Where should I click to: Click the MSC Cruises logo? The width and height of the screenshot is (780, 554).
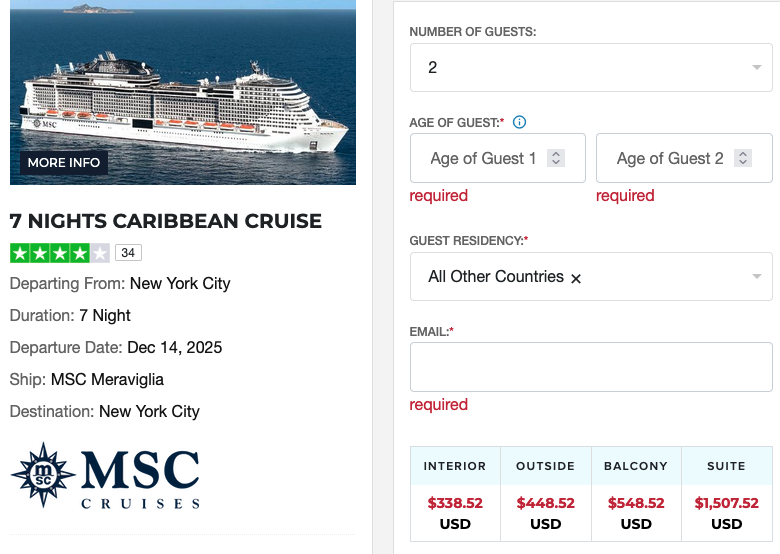(105, 476)
